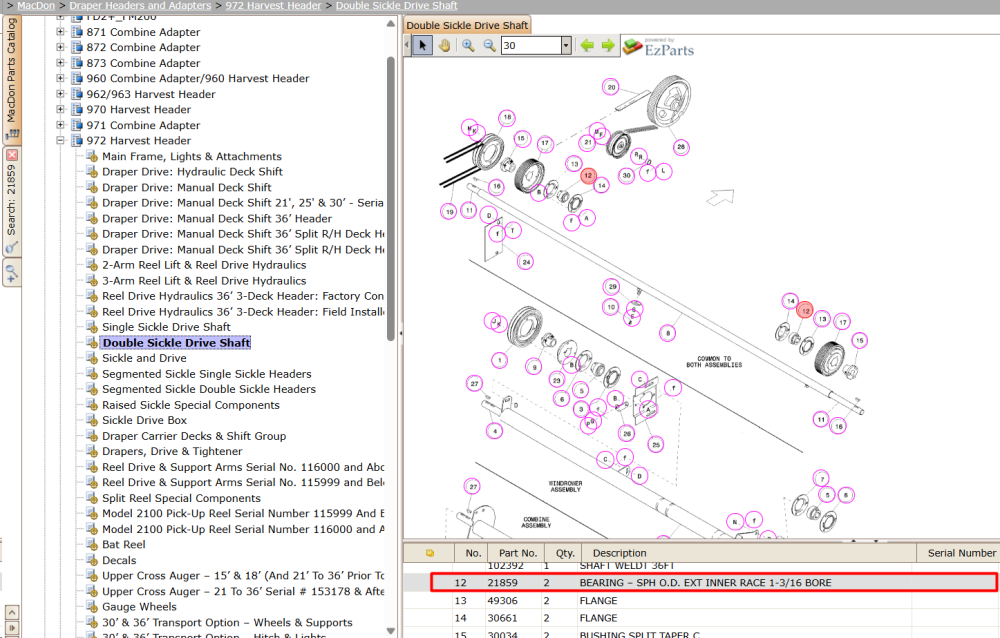The image size is (1000, 638).
Task: Open Draper Drive: Hydraulic Deck Shift
Action: pyautogui.click(x=192, y=172)
